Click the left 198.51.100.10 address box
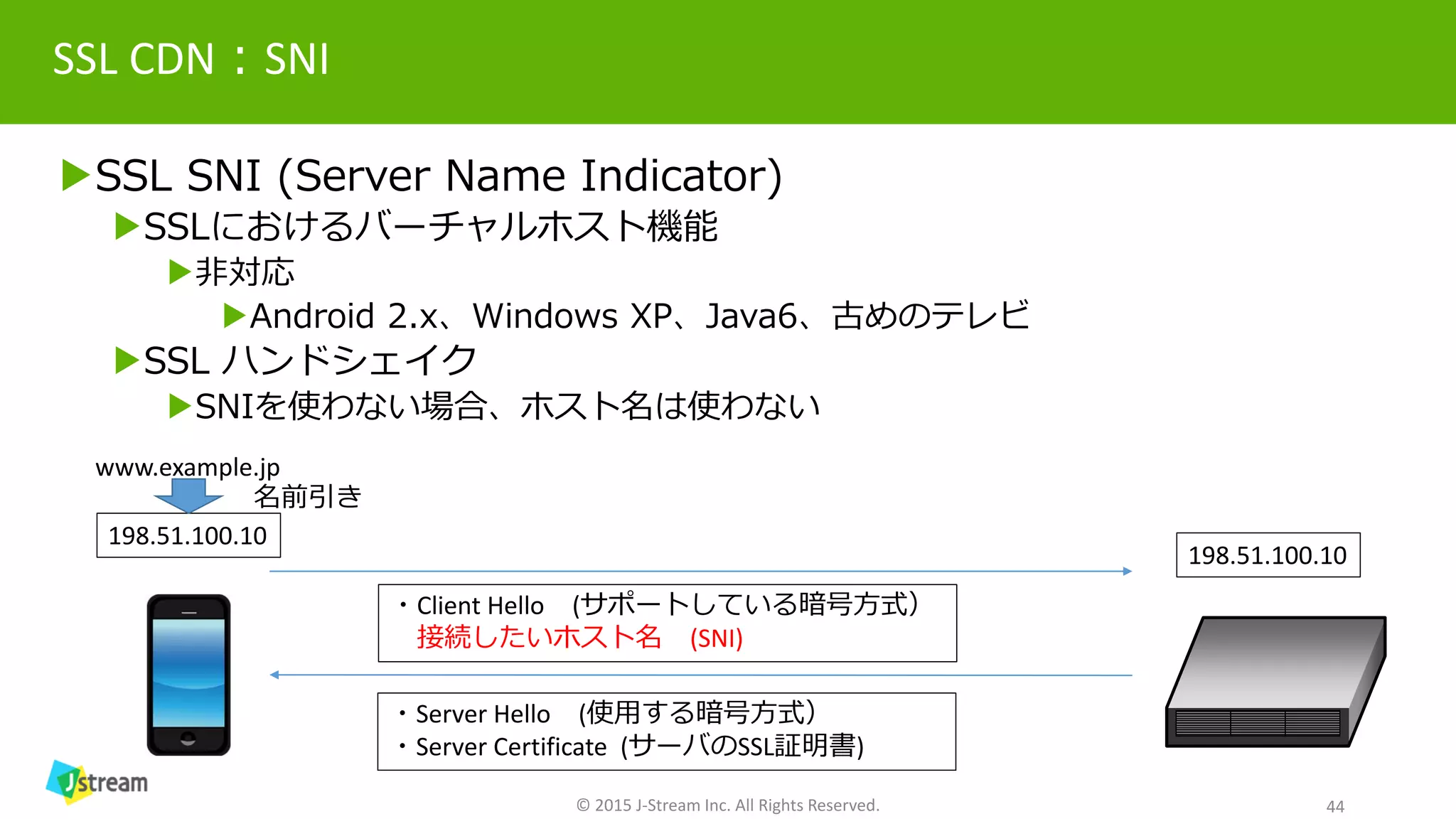This screenshot has width=1456, height=819. click(188, 535)
